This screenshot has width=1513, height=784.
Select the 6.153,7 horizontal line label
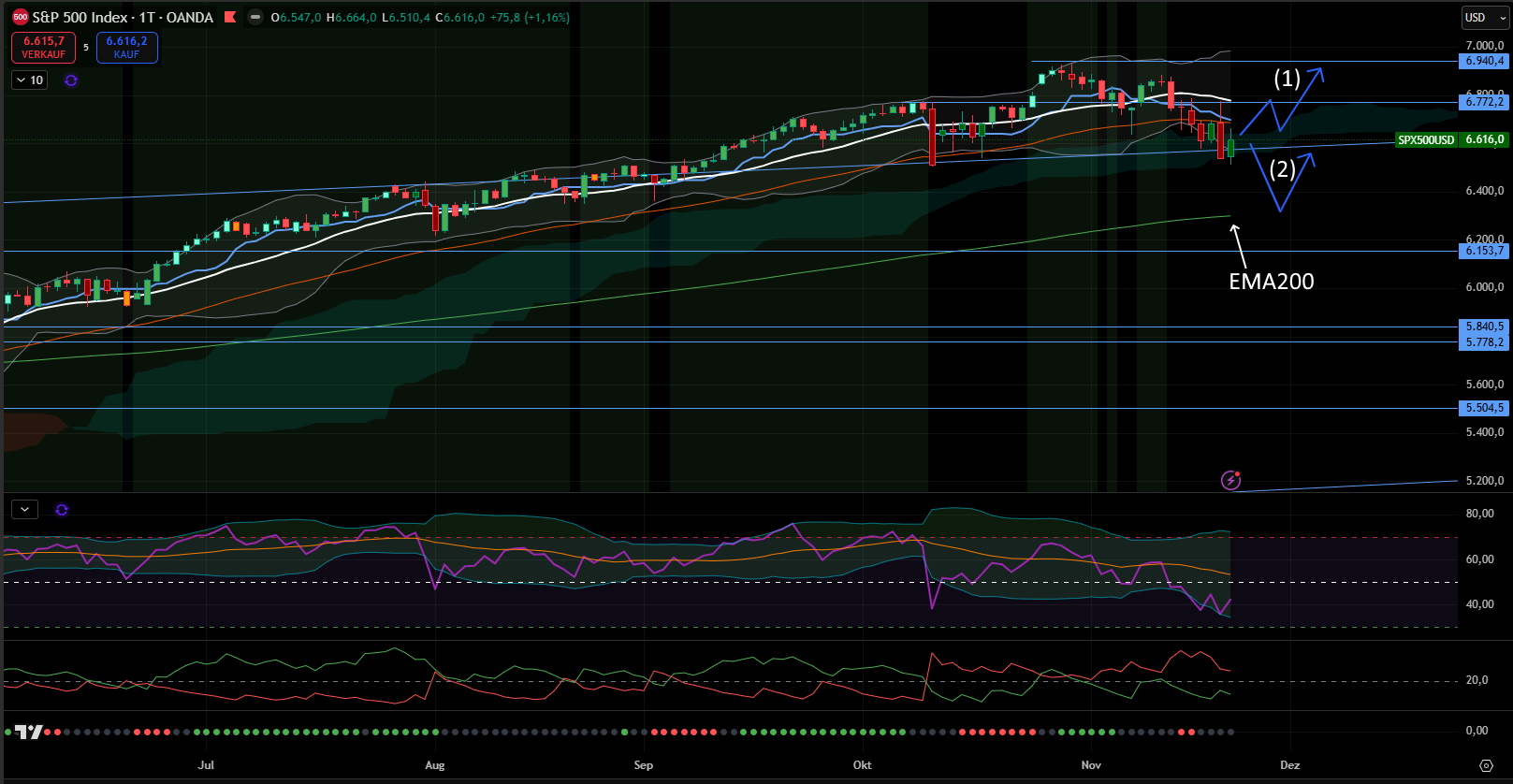tap(1484, 251)
